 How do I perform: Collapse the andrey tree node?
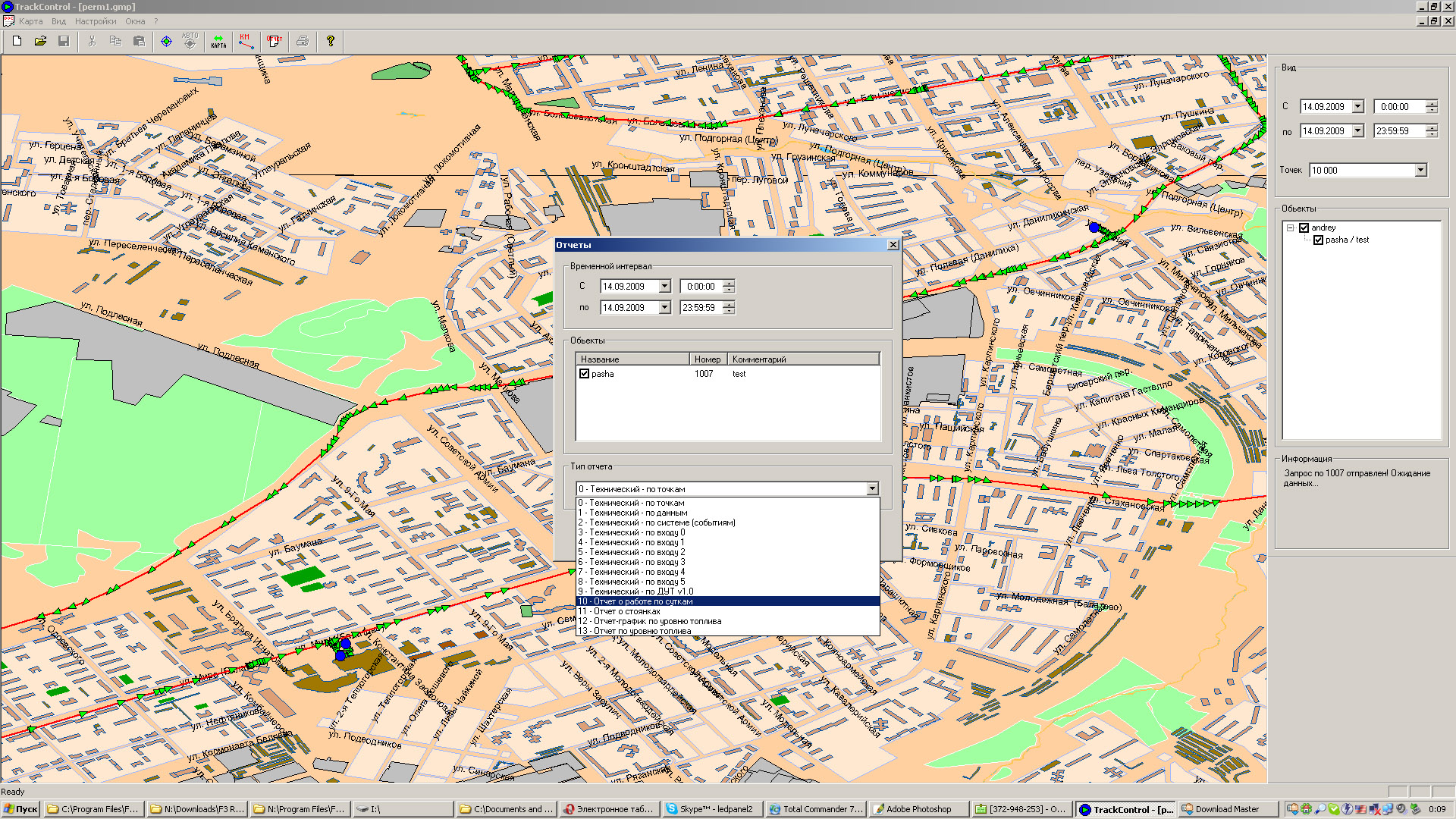[1290, 227]
